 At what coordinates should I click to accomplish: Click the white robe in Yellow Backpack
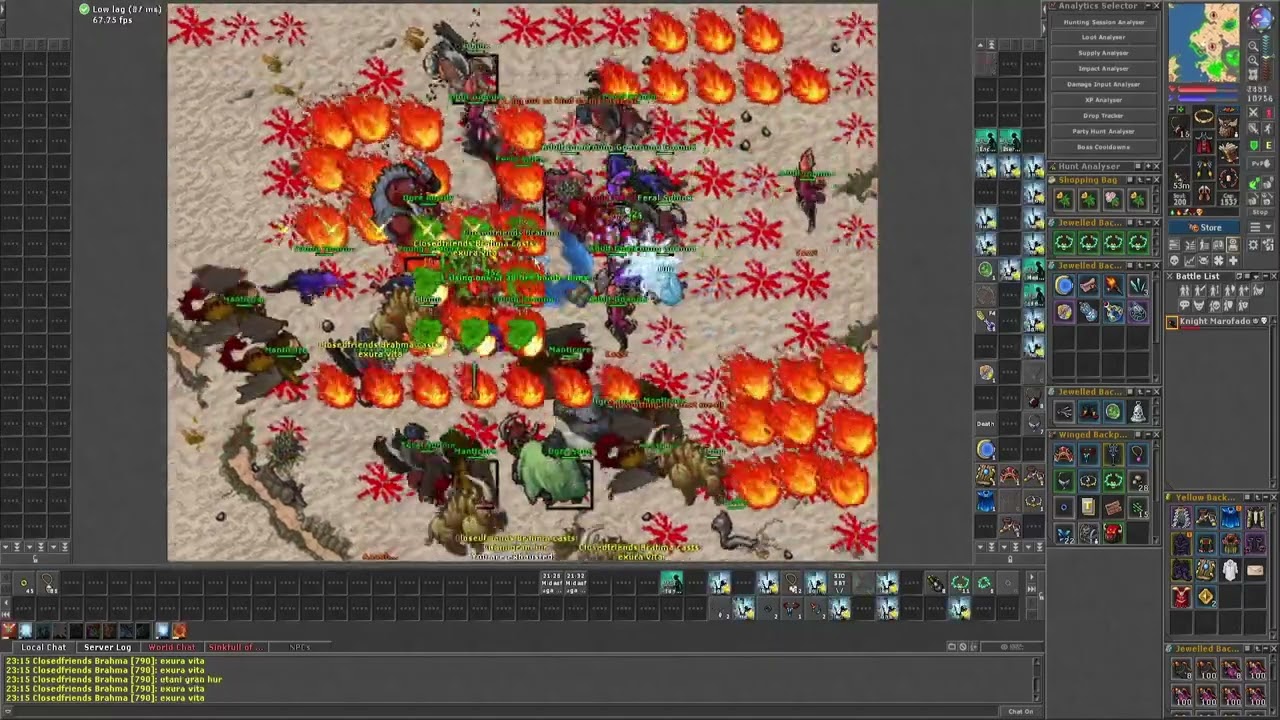coord(1230,570)
